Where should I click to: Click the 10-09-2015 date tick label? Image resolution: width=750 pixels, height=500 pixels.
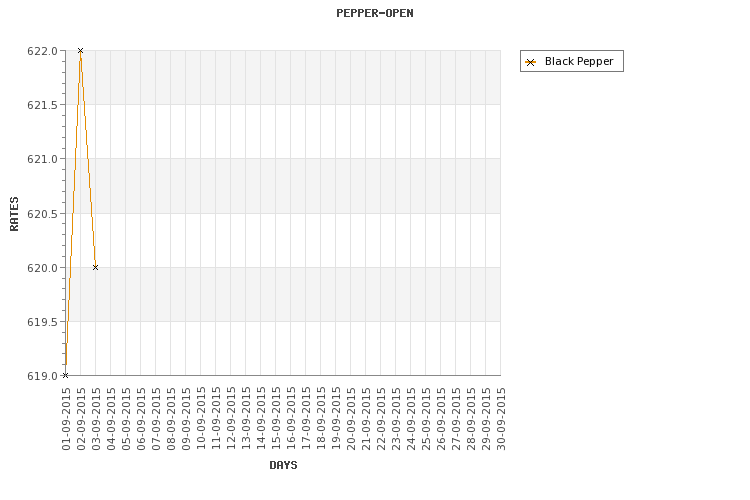coord(201,419)
